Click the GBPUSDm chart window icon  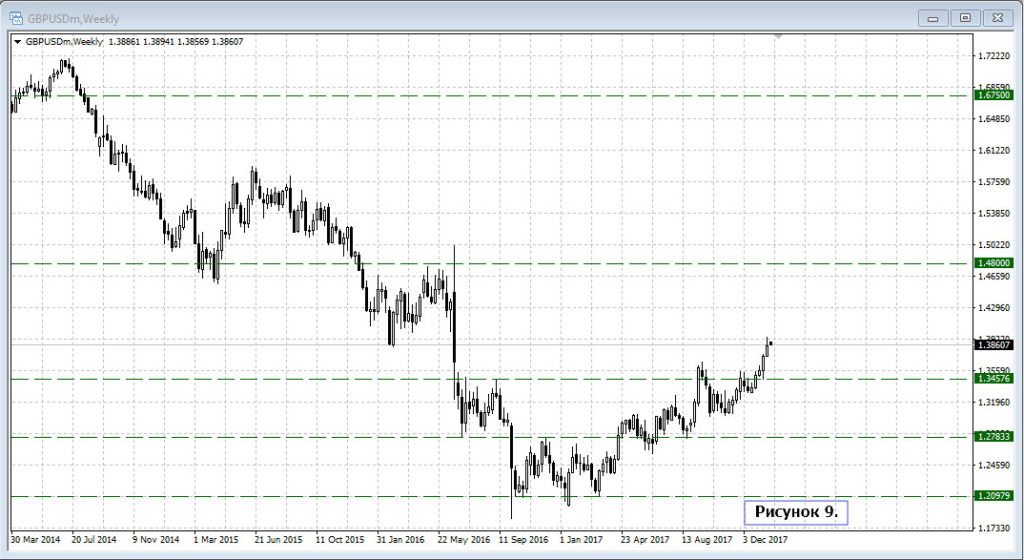(x=16, y=17)
